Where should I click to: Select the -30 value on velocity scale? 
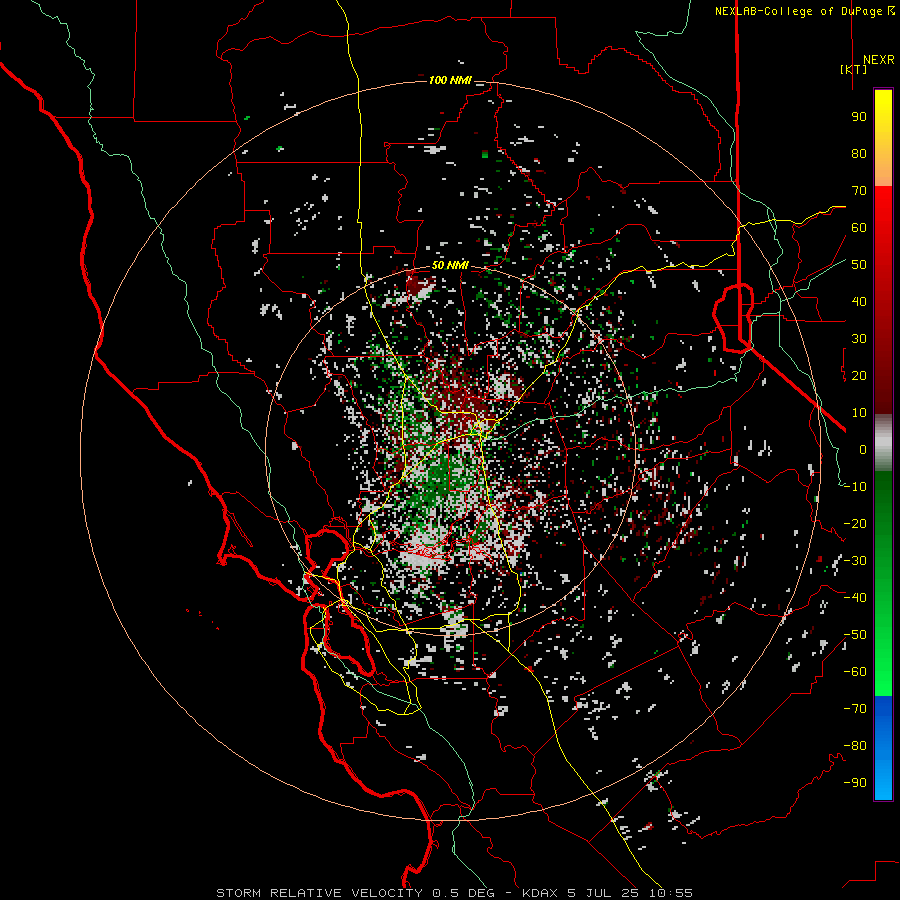(855, 561)
